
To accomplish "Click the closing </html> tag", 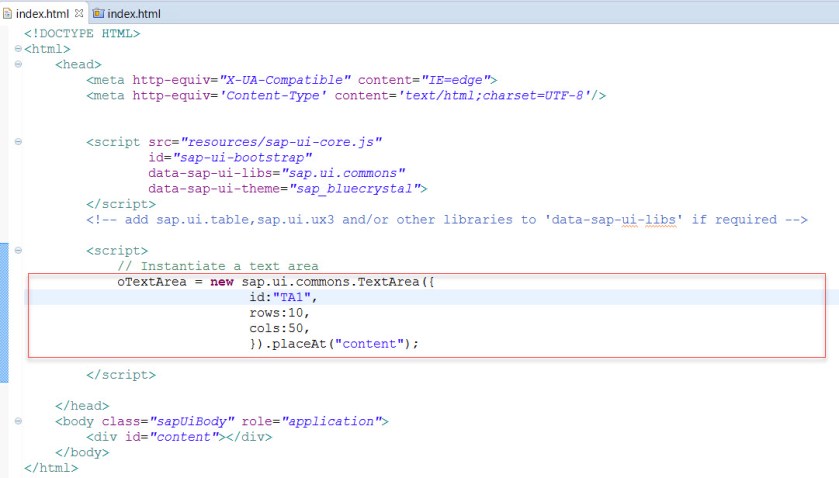I will click(x=51, y=468).
